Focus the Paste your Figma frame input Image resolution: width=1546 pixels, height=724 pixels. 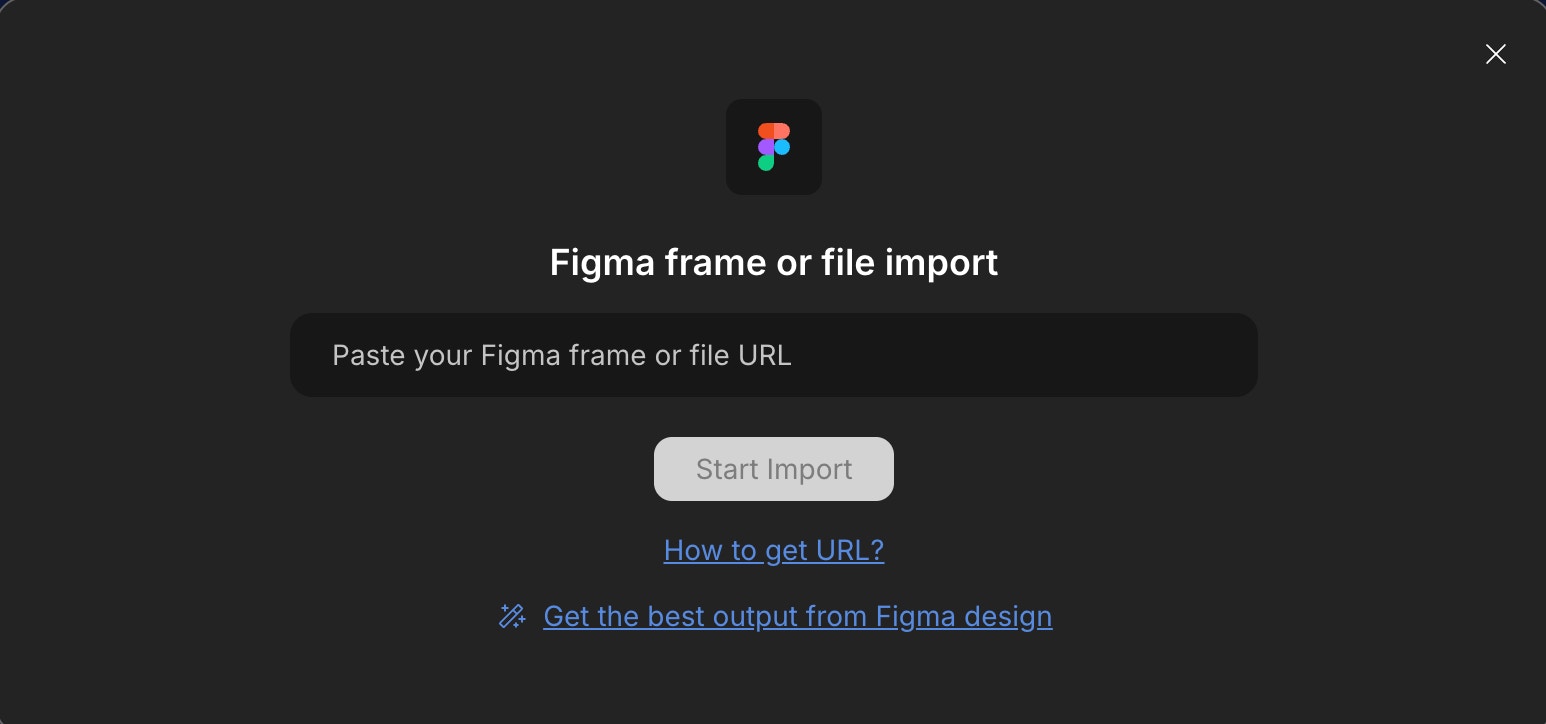pyautogui.click(x=773, y=355)
